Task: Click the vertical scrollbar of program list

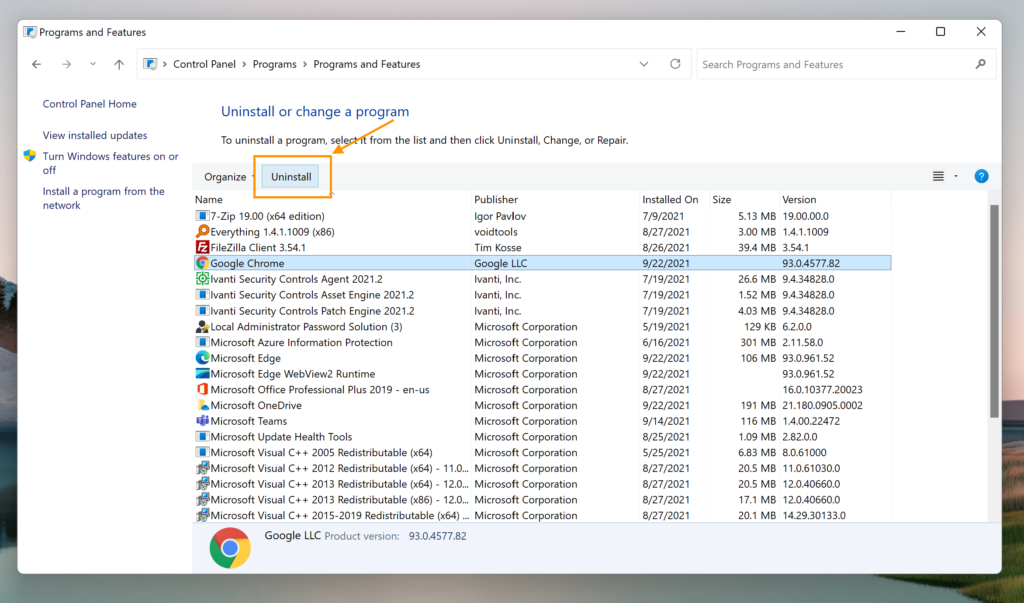Action: (993, 310)
